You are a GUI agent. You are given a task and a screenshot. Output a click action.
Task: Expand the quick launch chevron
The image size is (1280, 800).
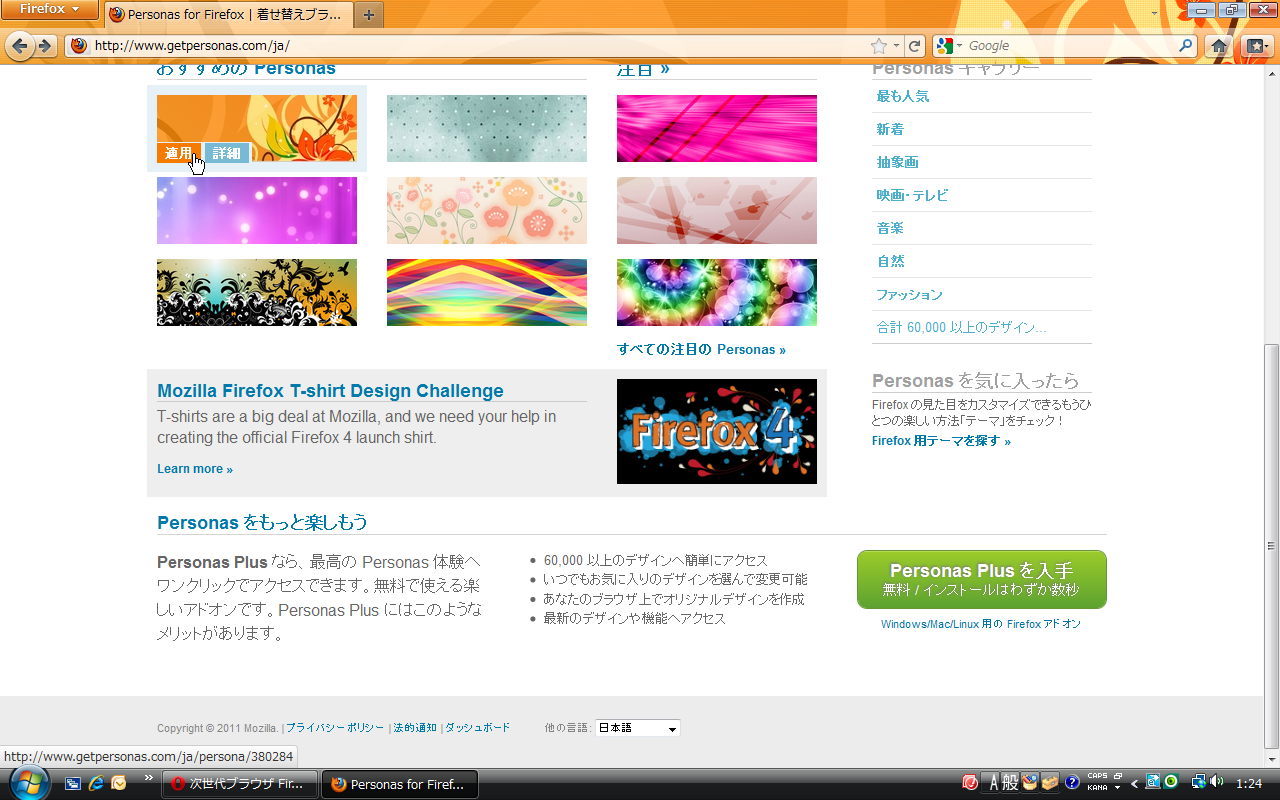click(x=149, y=777)
